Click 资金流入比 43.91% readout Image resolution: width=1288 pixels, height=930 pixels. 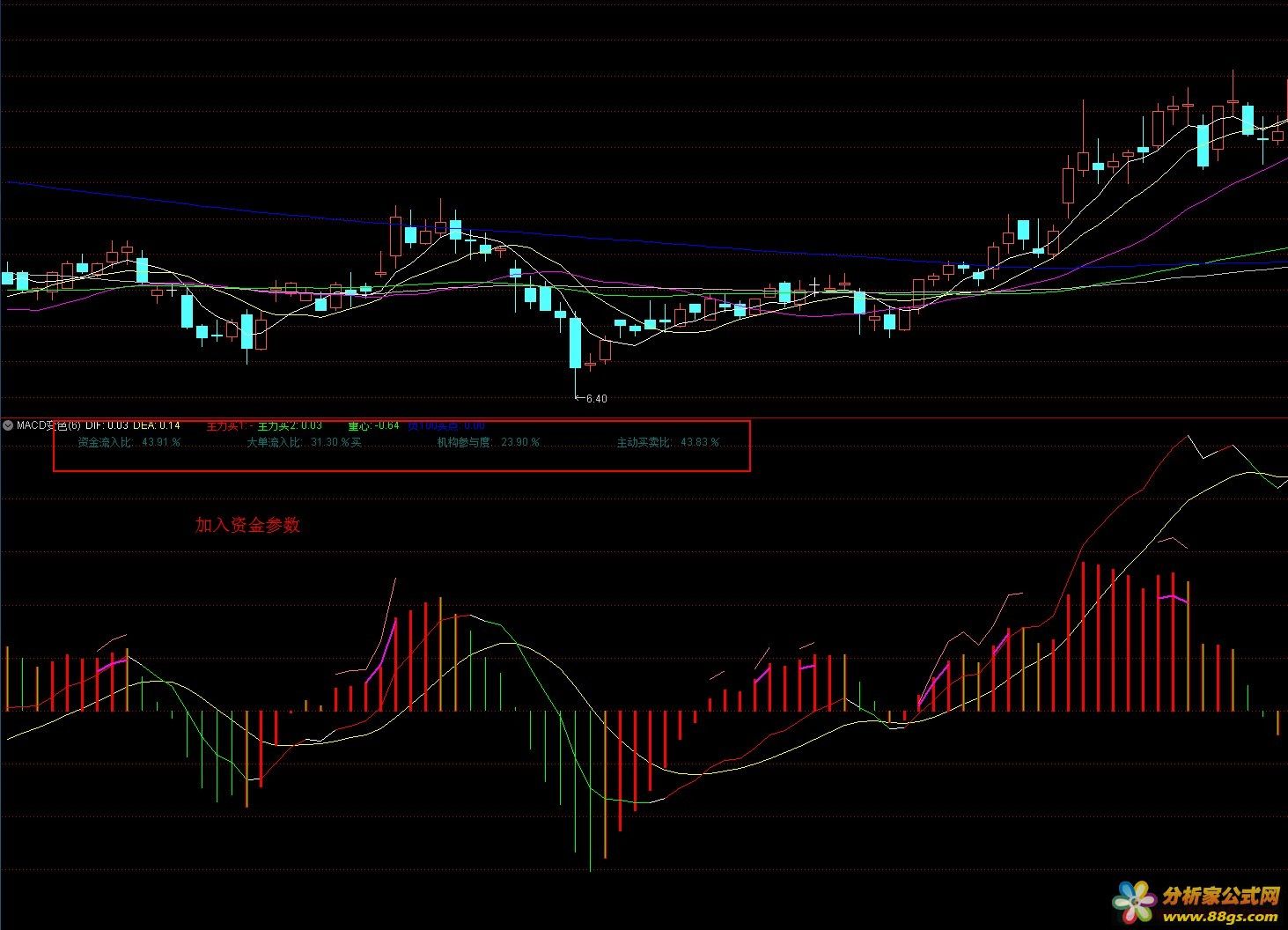click(129, 442)
